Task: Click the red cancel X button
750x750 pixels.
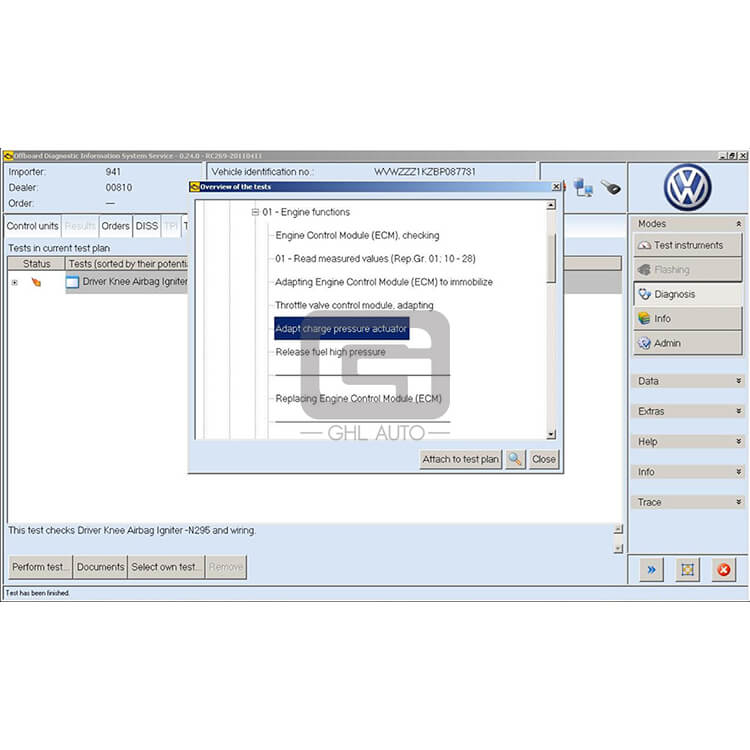Action: pos(724,570)
